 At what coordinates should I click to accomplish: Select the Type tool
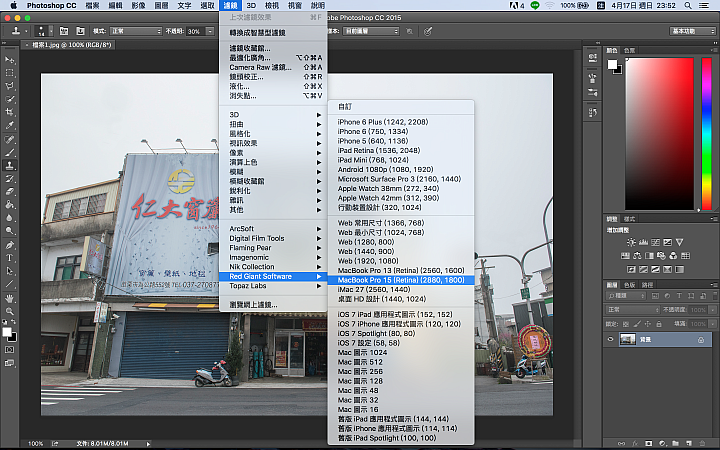[x=10, y=258]
